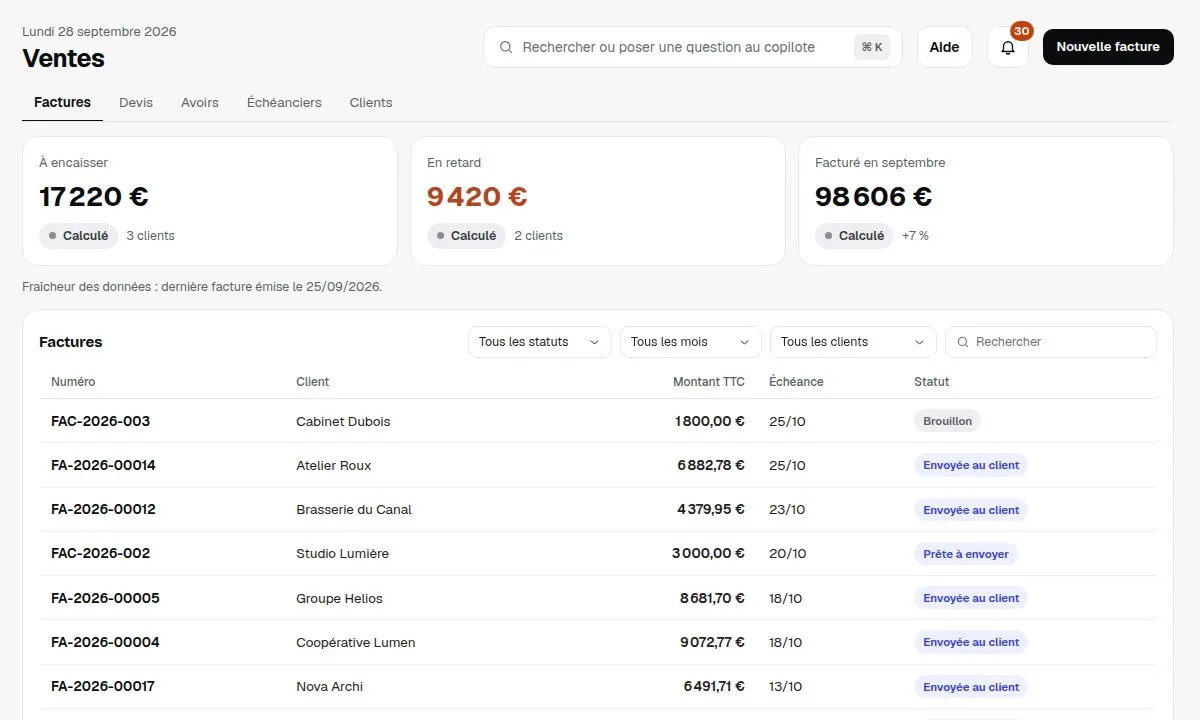
Task: Click Calculé badge under En retard
Action: pos(466,236)
